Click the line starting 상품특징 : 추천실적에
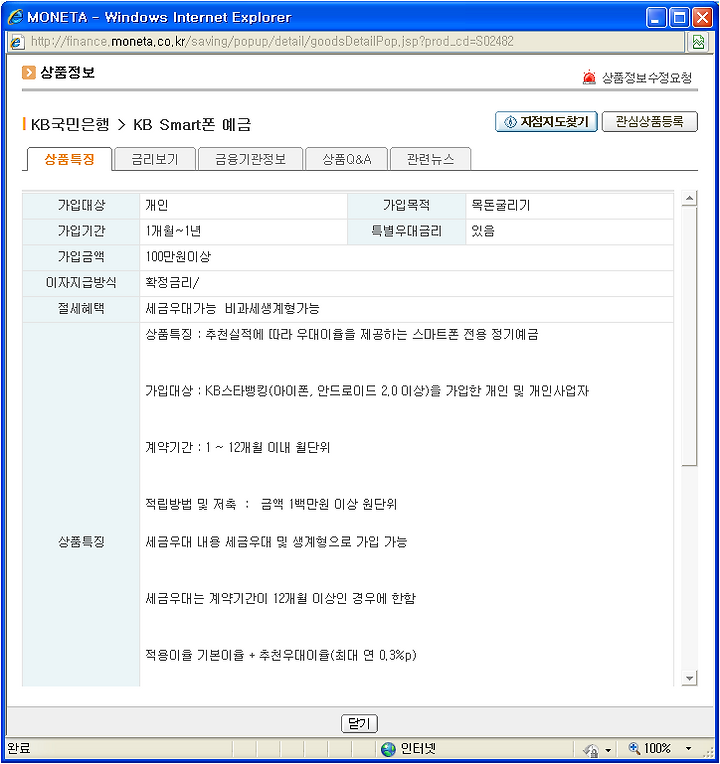 click(x=342, y=335)
